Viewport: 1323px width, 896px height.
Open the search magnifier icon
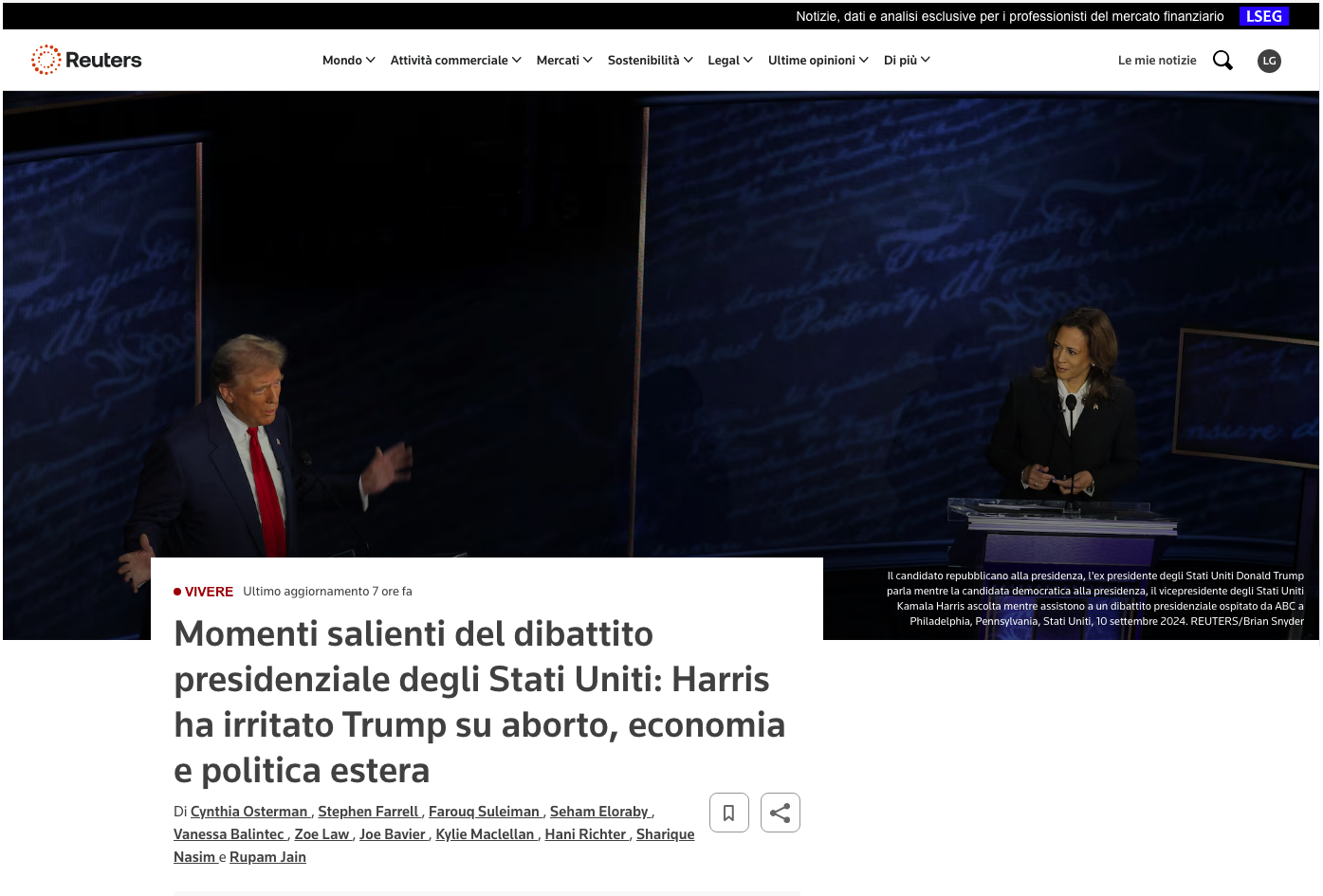point(1223,61)
